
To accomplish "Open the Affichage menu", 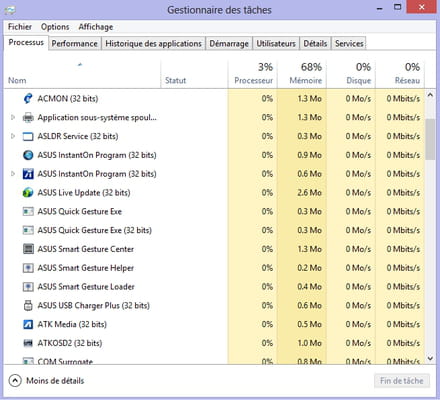I will [96, 27].
